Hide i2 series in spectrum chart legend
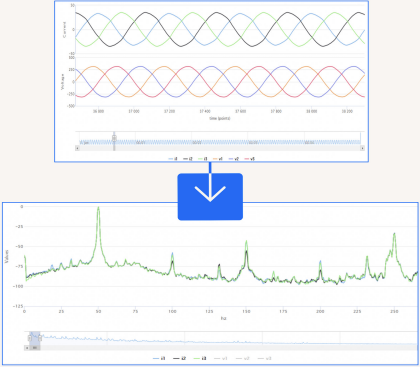This screenshot has height=367, width=420. click(180, 358)
